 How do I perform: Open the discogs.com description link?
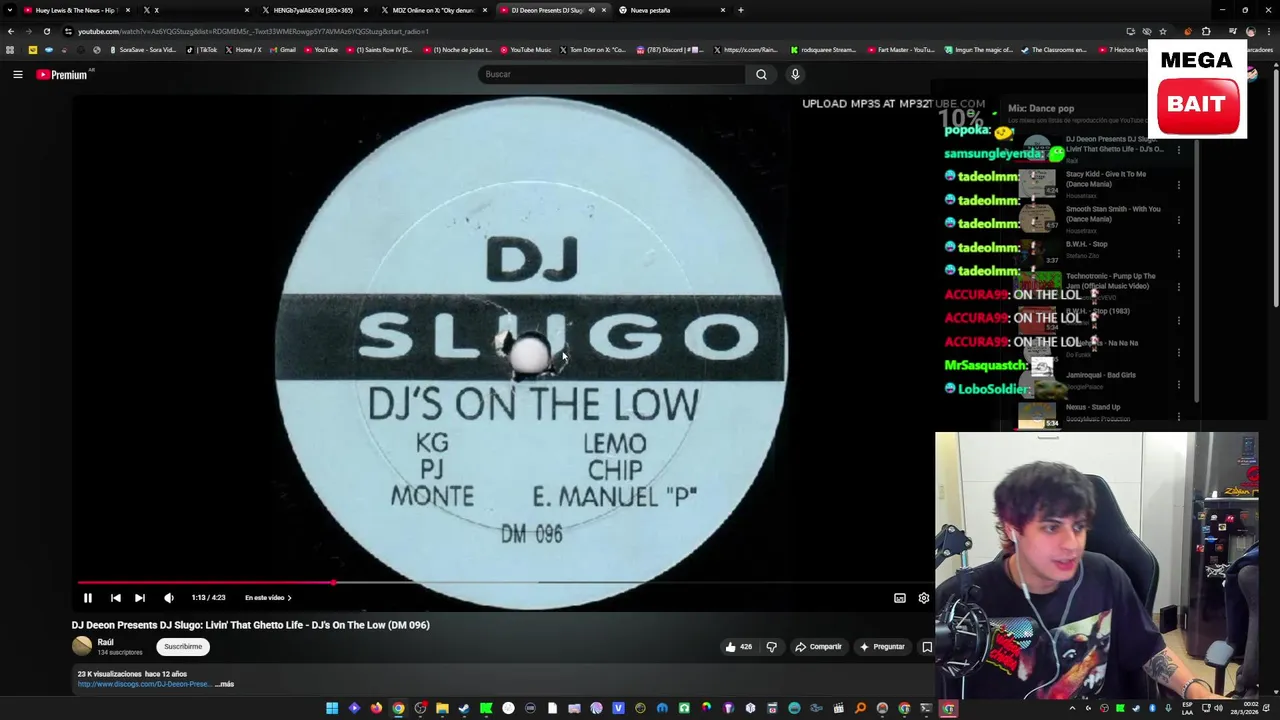[144, 685]
